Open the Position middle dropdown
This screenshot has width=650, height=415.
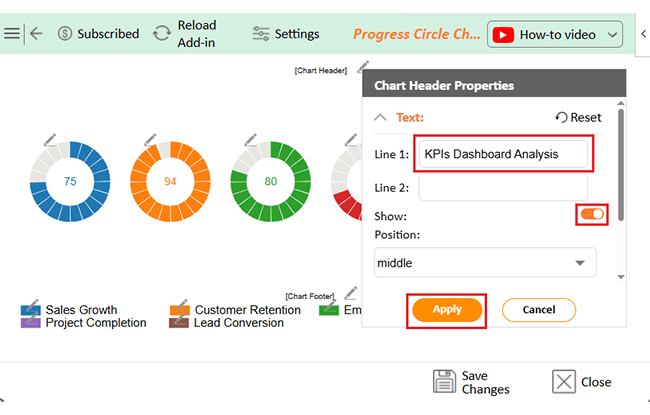[485, 263]
